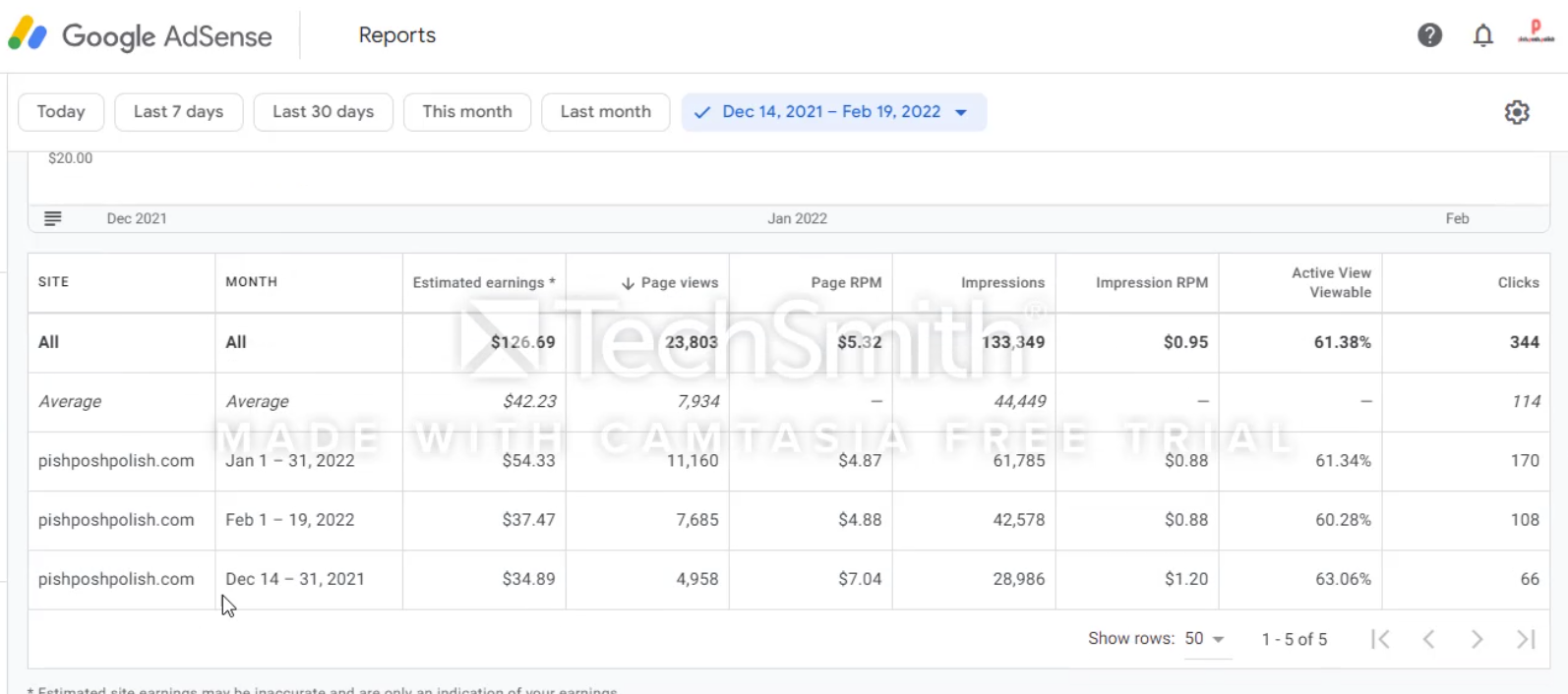Screen dimensions: 1568x694
Task: Sort by Impression RPM column
Action: click(x=1152, y=283)
